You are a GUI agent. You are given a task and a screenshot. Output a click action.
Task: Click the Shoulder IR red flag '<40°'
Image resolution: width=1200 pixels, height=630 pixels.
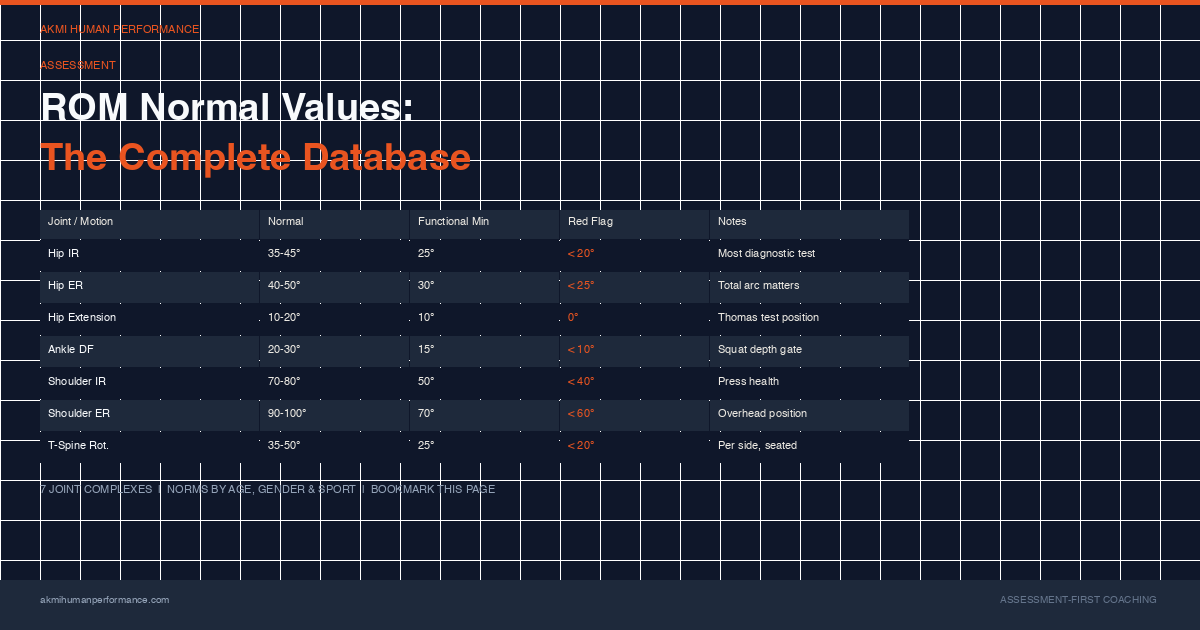pos(581,382)
